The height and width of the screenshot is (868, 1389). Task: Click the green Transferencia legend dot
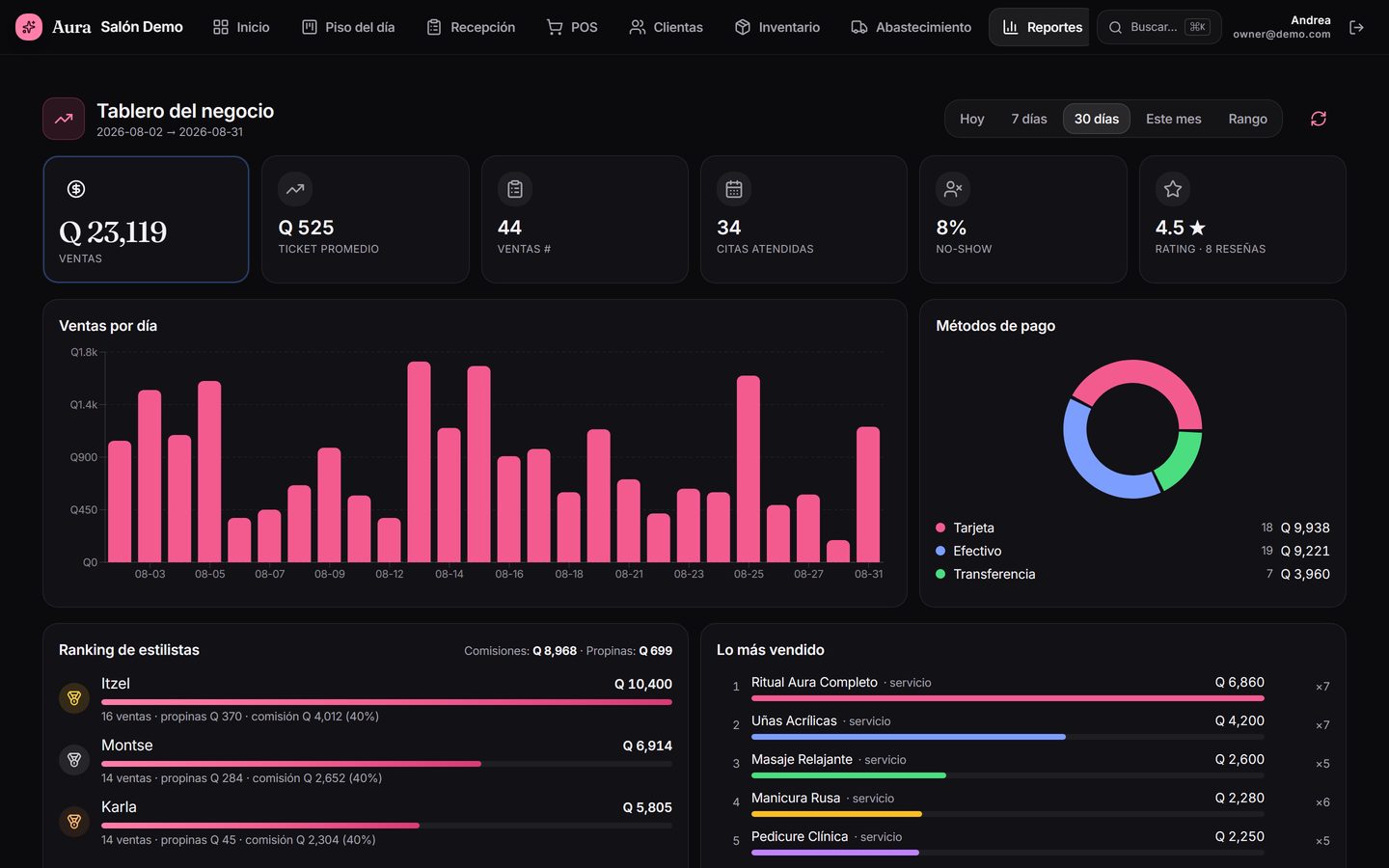click(x=940, y=574)
